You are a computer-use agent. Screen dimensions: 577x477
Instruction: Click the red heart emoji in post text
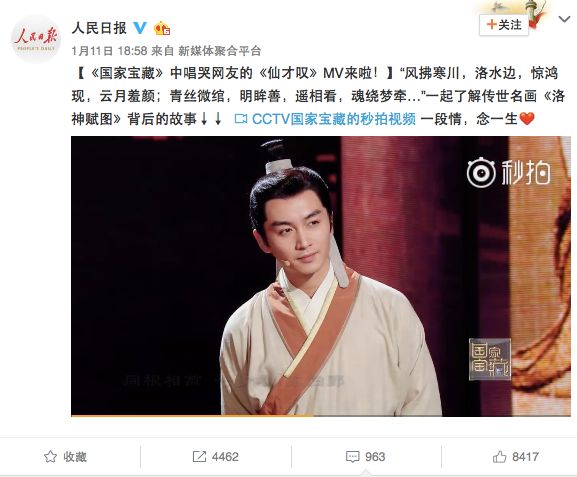tap(527, 119)
